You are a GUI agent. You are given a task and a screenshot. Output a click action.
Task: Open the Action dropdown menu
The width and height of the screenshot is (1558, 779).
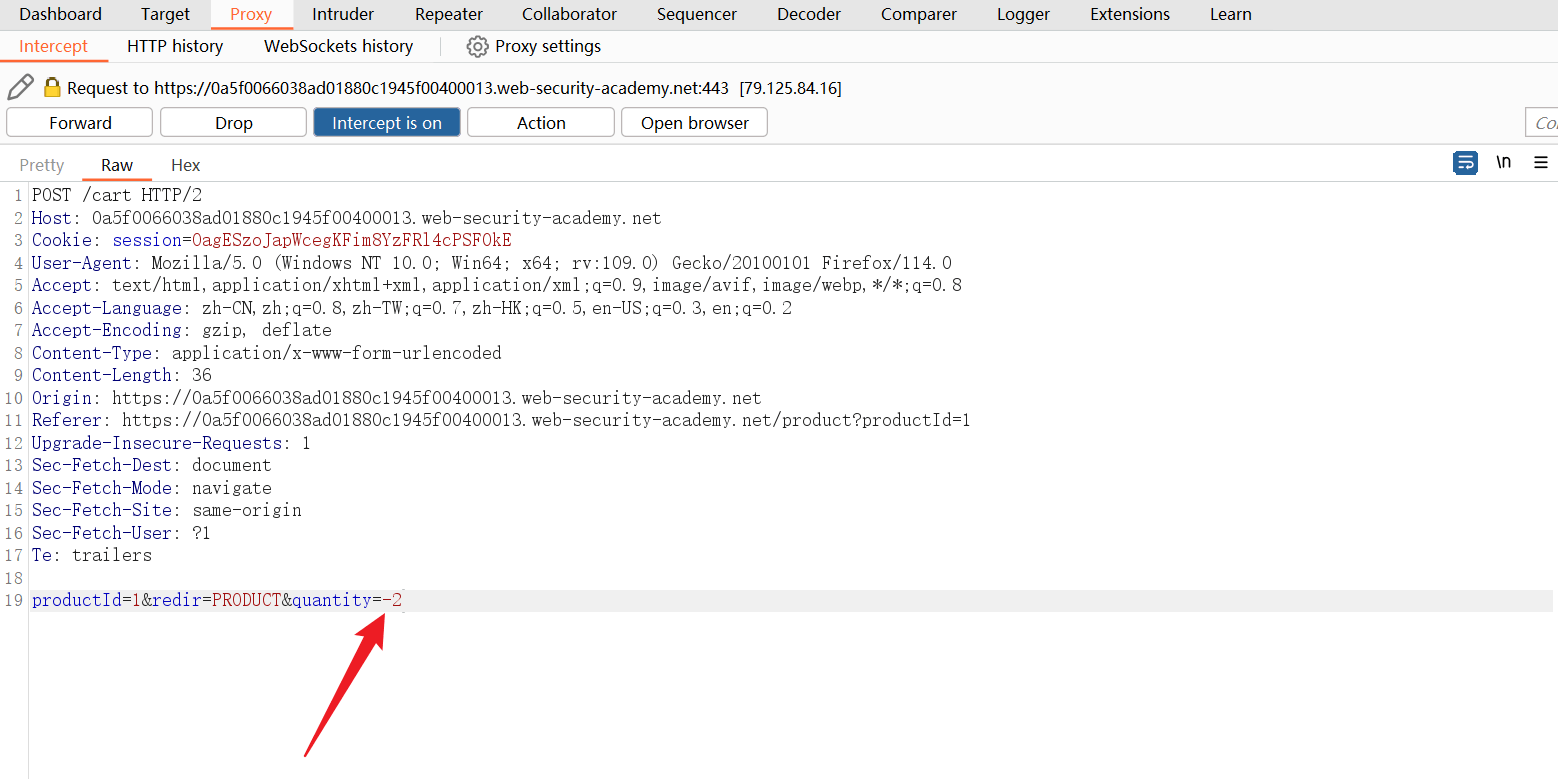coord(541,123)
